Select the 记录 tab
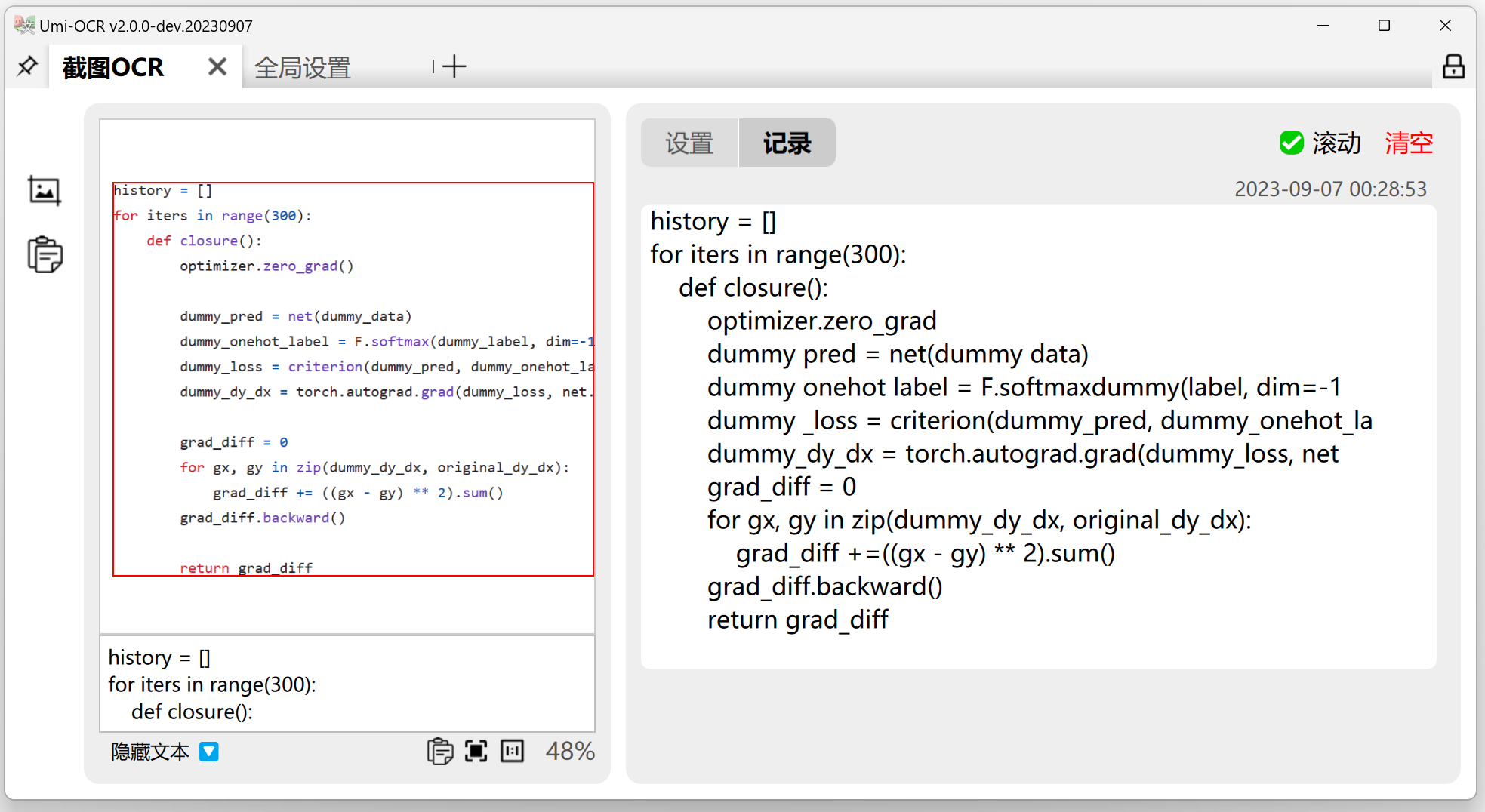1485x812 pixels. click(x=786, y=143)
